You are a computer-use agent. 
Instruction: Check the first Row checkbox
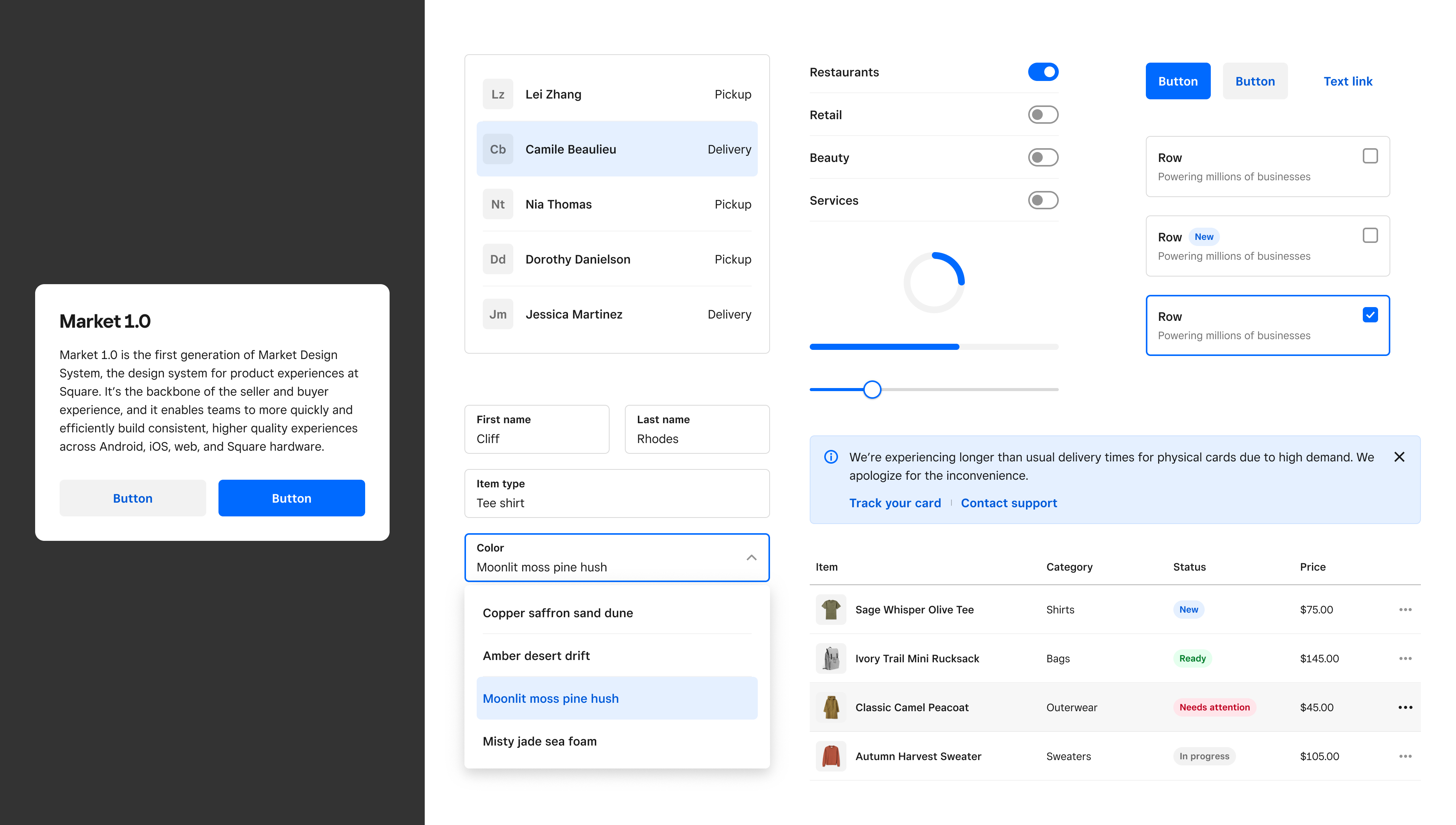coord(1370,155)
